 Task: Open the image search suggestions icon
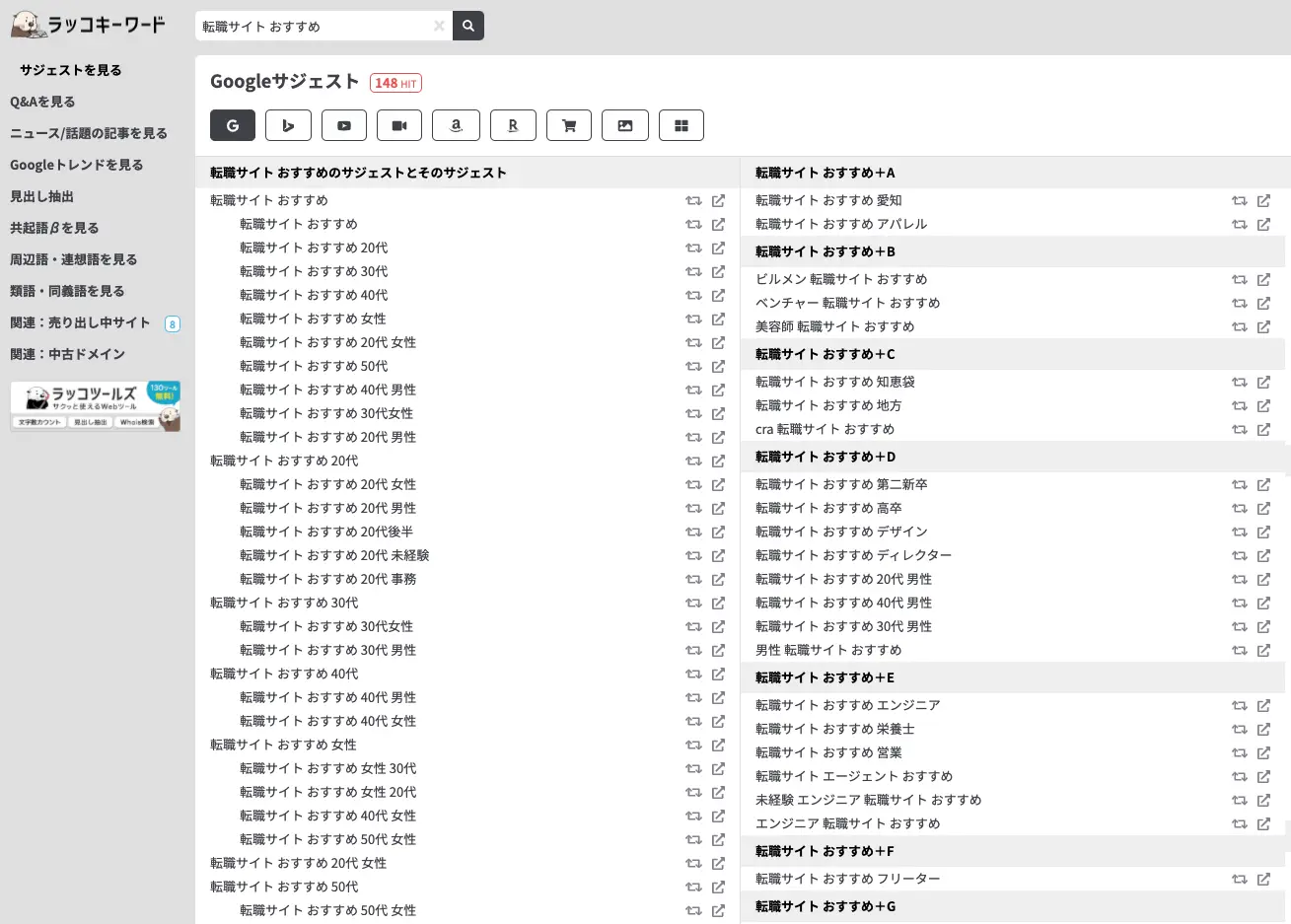[x=625, y=125]
